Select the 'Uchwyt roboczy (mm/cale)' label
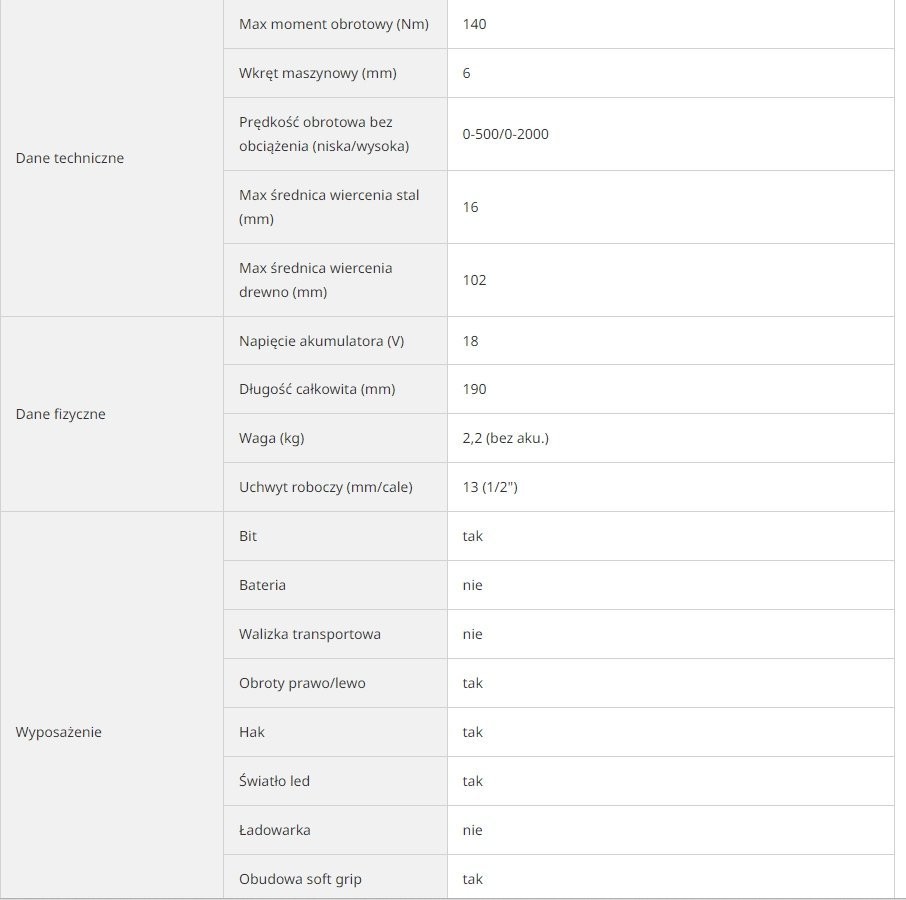 326,487
